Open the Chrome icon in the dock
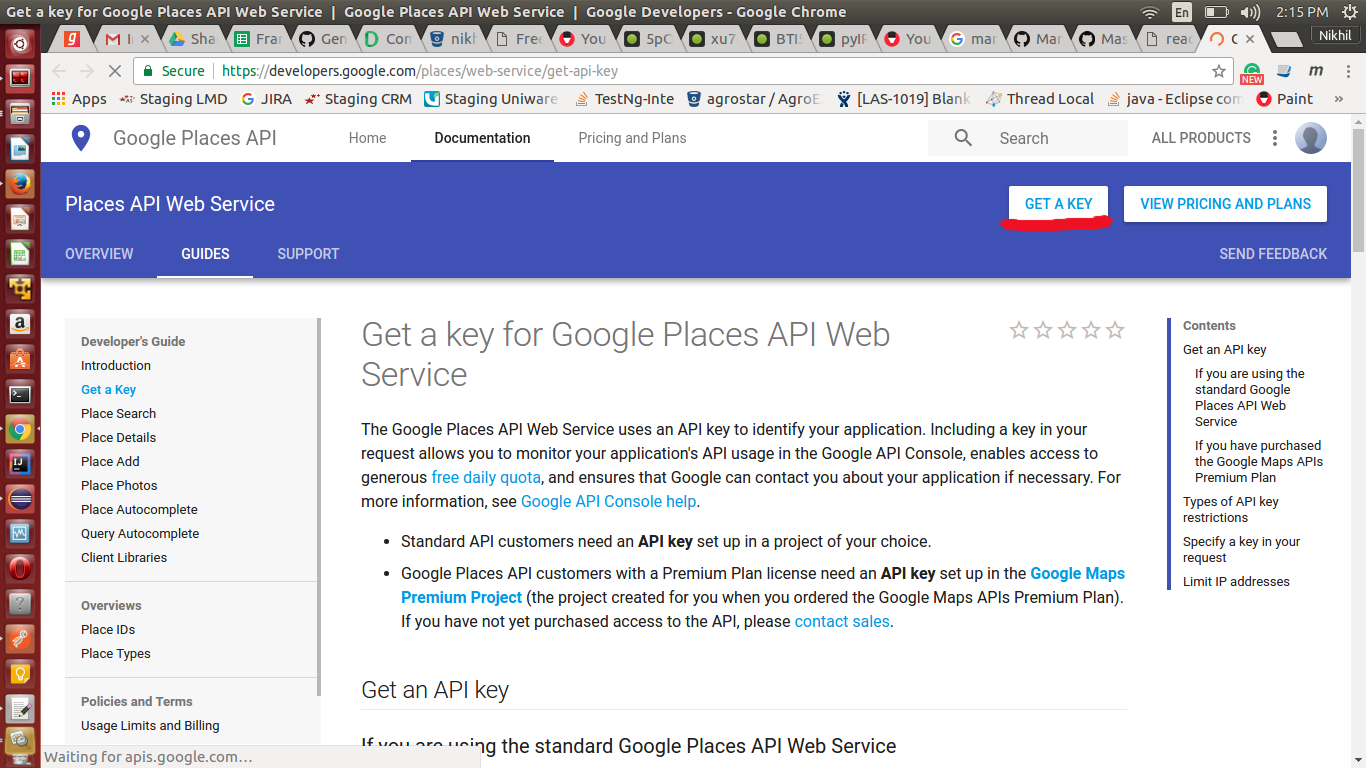 [20, 429]
